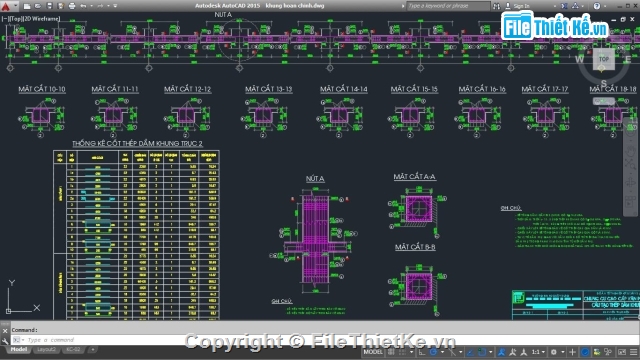640x360 pixels.
Task: Click the Sign In button
Action: click(518, 6)
